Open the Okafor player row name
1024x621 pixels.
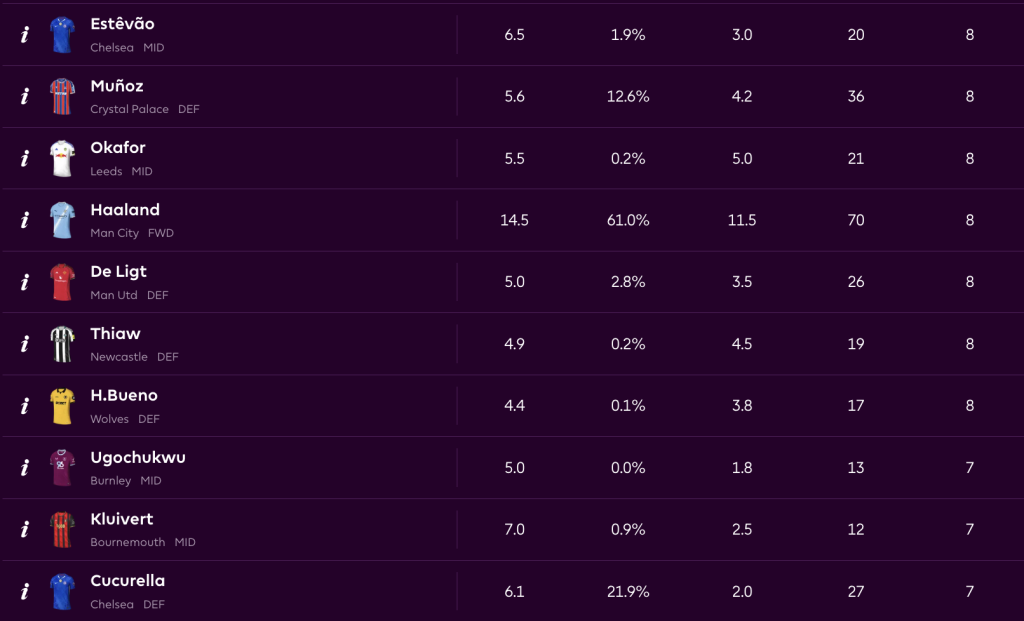tap(118, 148)
